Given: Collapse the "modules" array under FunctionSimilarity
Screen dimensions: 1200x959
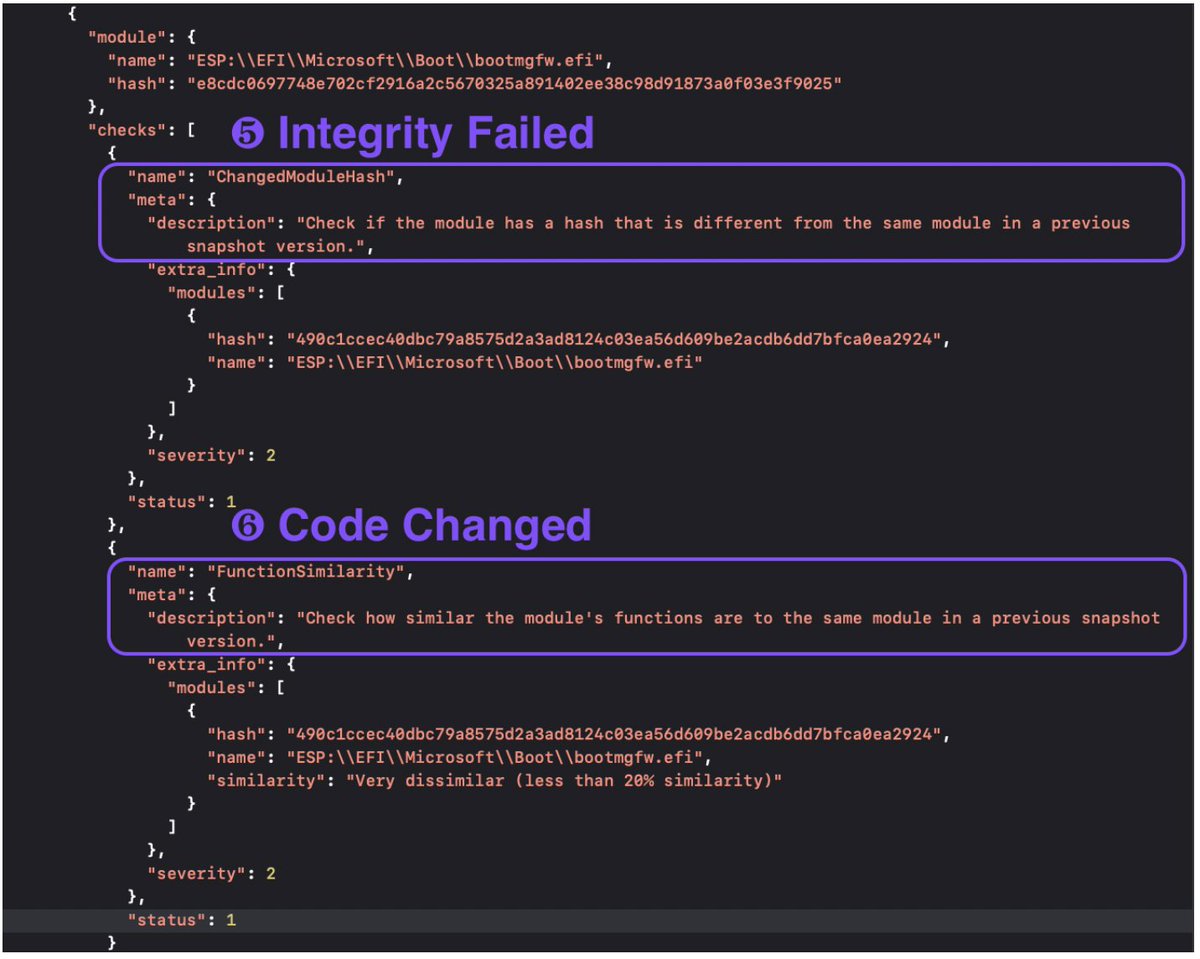Looking at the screenshot, I should (284, 687).
